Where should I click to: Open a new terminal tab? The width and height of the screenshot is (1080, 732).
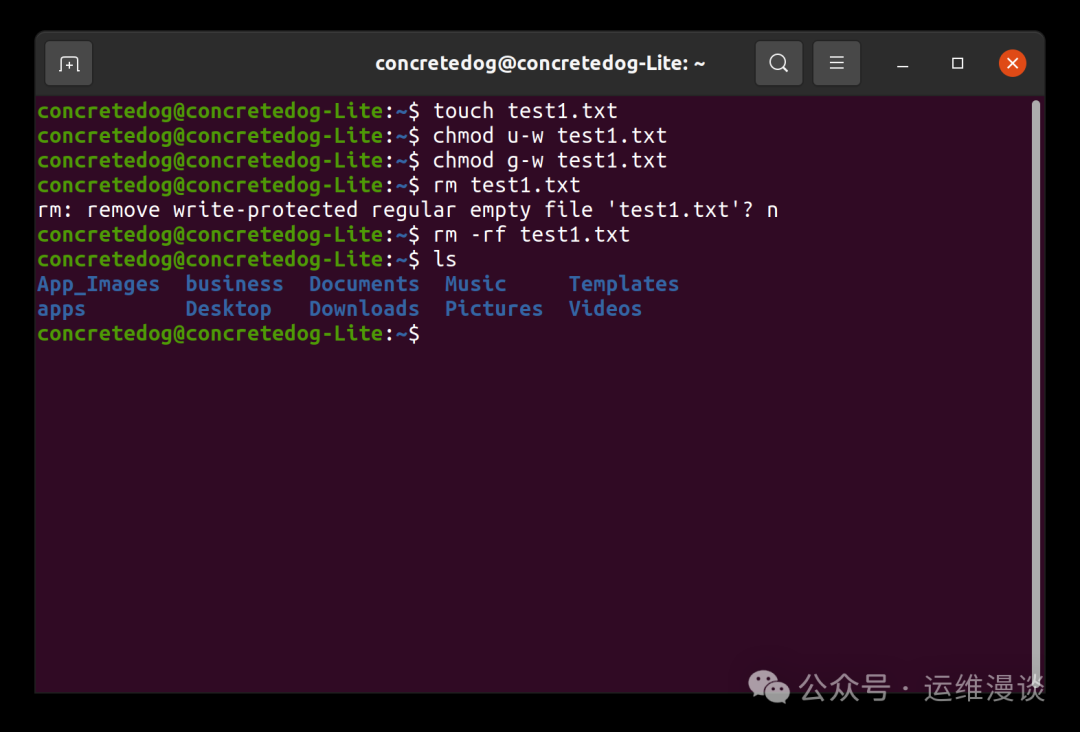click(x=69, y=64)
